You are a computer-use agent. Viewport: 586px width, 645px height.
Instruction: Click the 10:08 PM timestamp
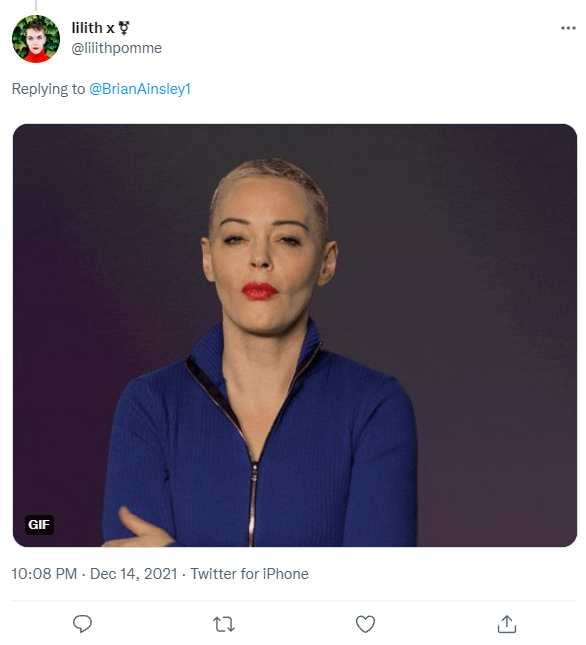(x=44, y=573)
